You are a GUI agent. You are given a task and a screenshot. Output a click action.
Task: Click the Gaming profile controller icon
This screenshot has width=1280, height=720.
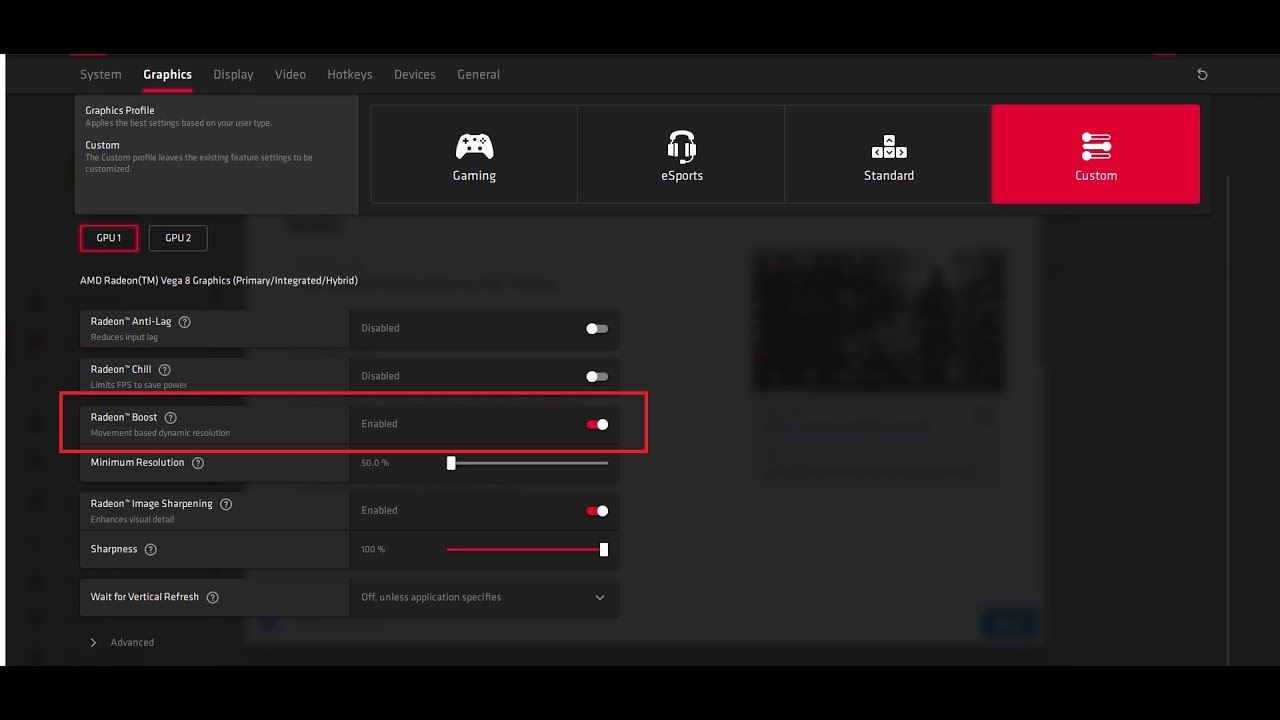click(474, 146)
